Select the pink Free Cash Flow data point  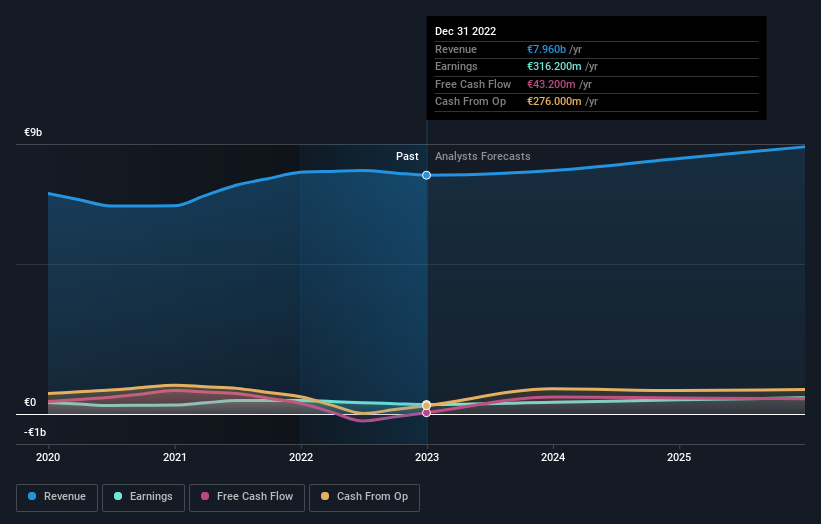click(x=427, y=413)
